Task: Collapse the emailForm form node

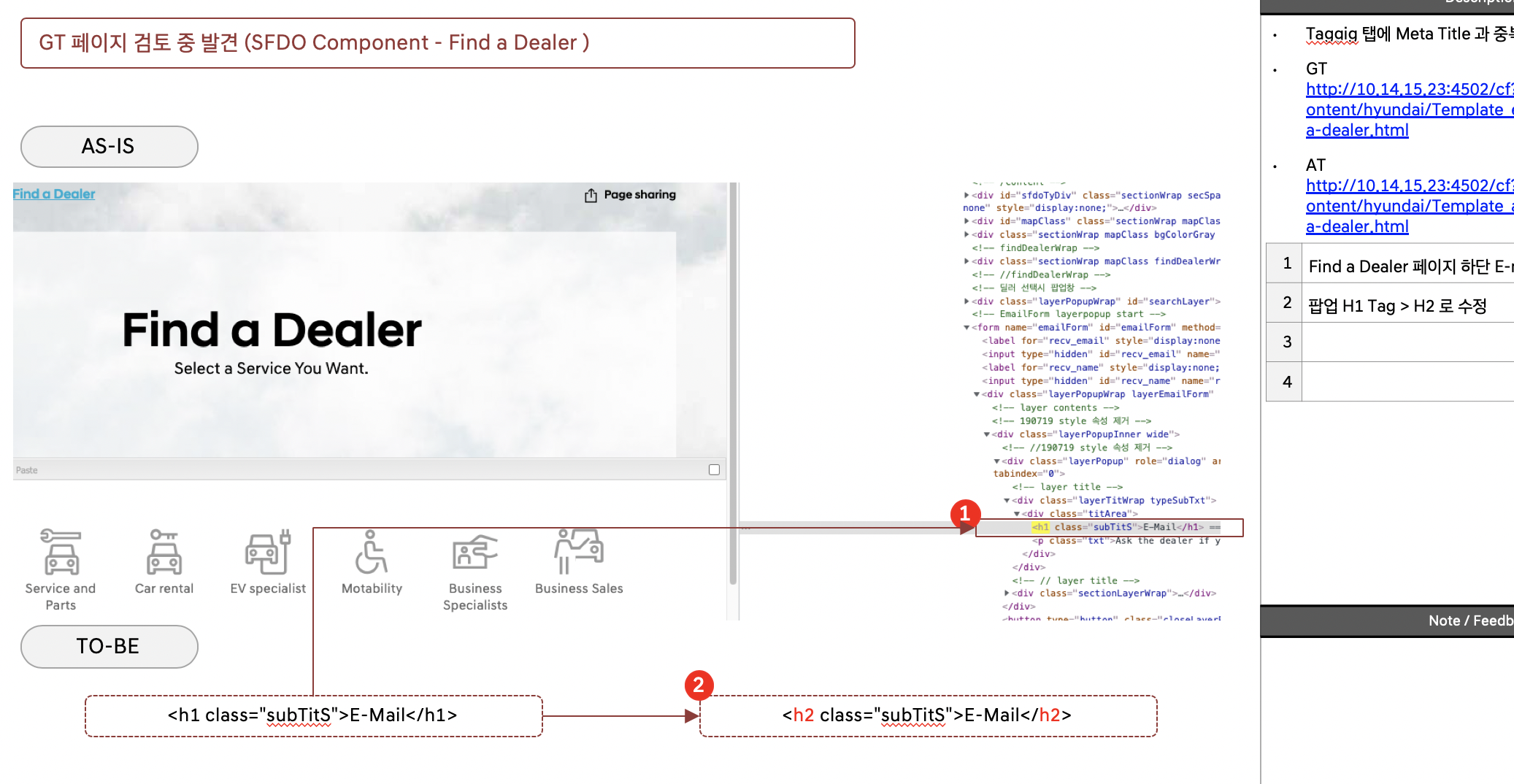Action: tap(967, 328)
